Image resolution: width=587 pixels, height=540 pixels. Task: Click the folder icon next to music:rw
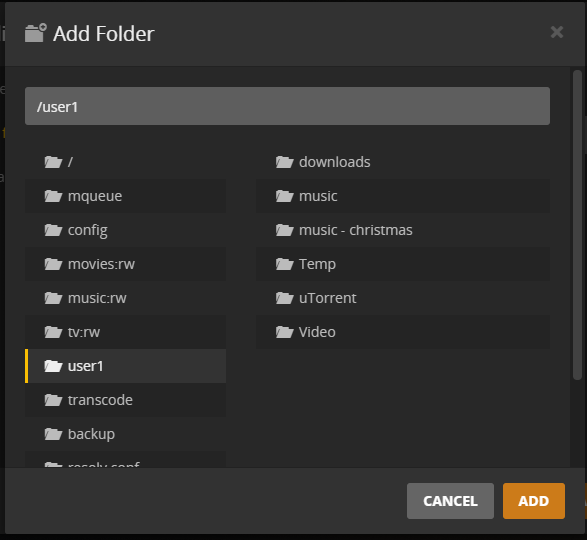[x=53, y=298]
